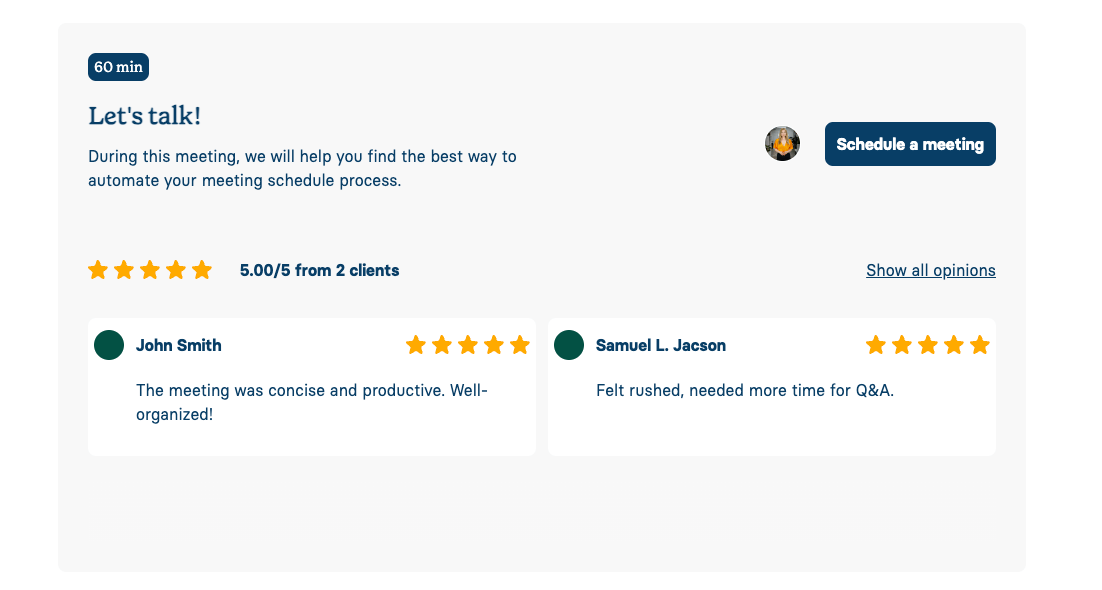The height and width of the screenshot is (590, 1102).
Task: Click the first star in Samuel's review rating
Action: pyautogui.click(x=875, y=344)
